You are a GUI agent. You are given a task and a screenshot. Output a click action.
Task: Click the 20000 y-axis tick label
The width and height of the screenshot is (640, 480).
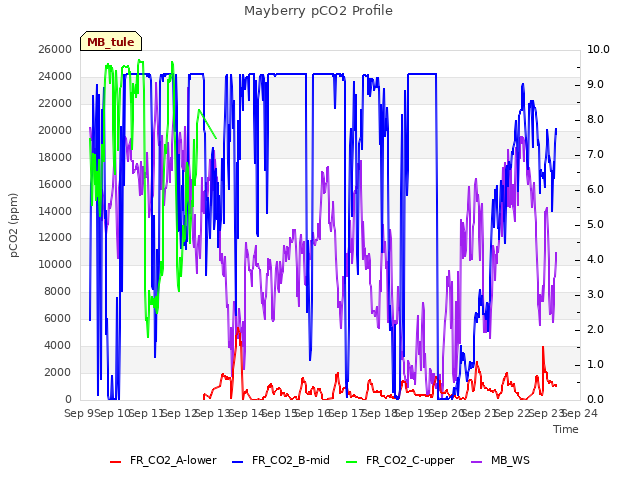point(55,130)
